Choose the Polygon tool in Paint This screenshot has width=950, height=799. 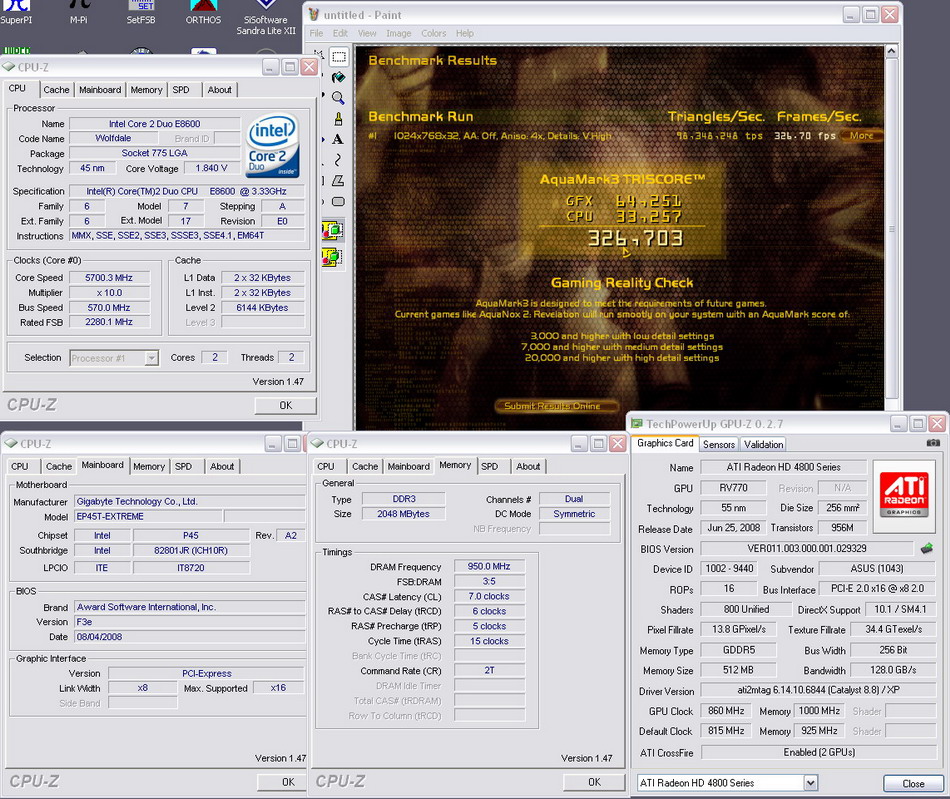[x=338, y=181]
